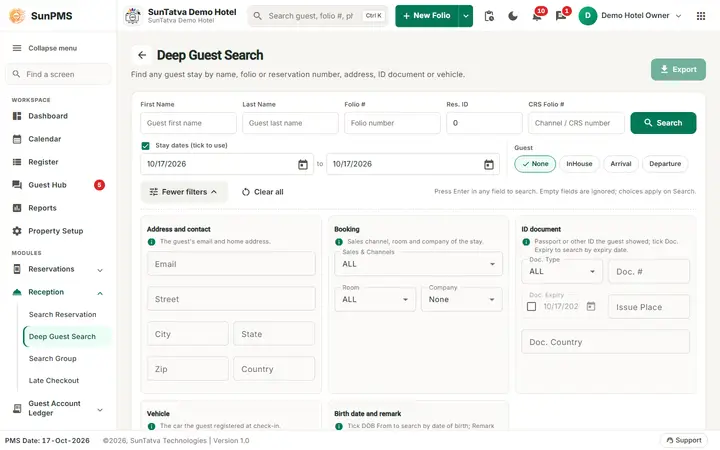
Task: Open messages icon with 1 badge
Action: click(561, 16)
